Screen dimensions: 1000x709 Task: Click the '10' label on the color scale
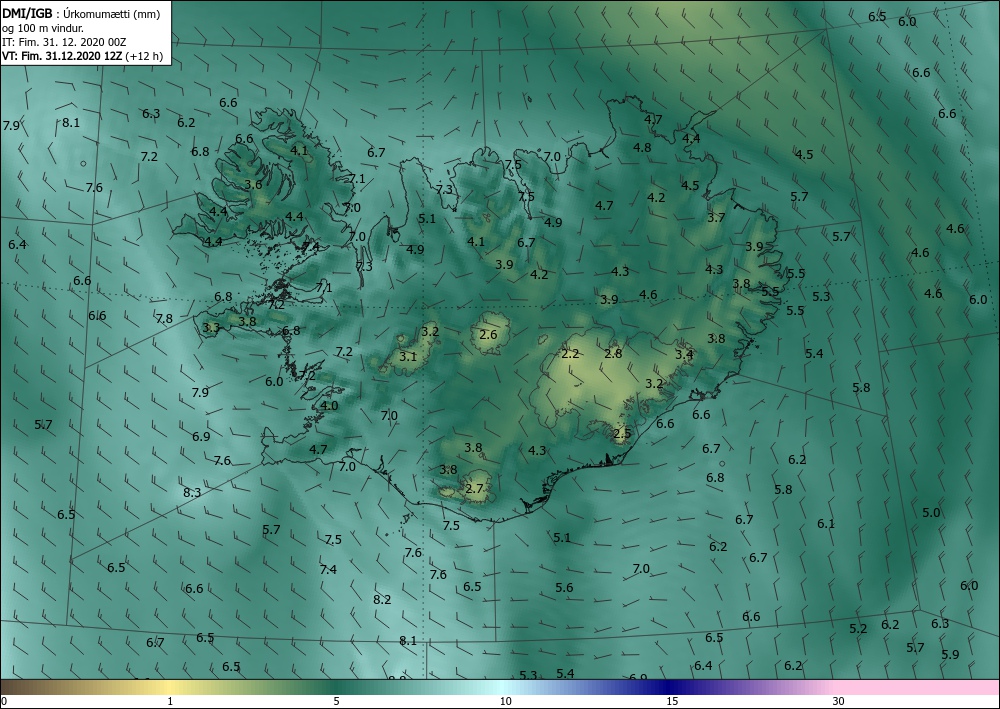(505, 701)
